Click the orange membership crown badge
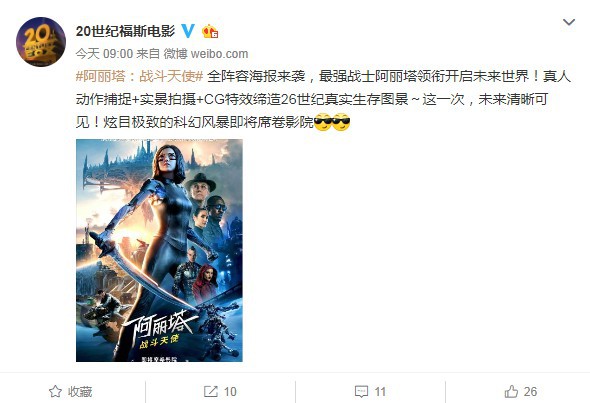 pos(210,31)
